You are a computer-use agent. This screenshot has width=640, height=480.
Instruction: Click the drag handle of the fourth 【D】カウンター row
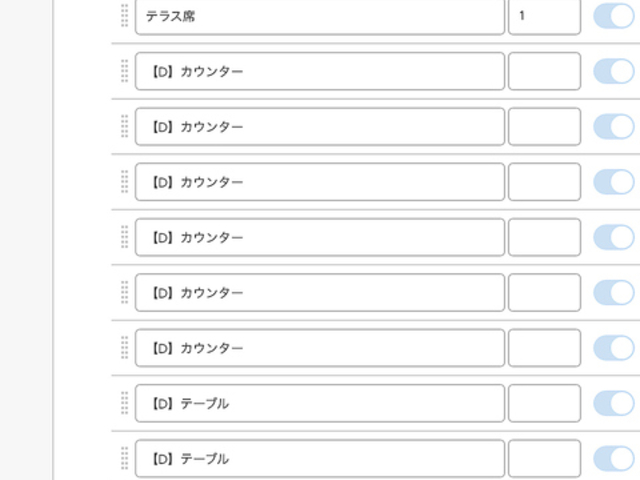[124, 237]
